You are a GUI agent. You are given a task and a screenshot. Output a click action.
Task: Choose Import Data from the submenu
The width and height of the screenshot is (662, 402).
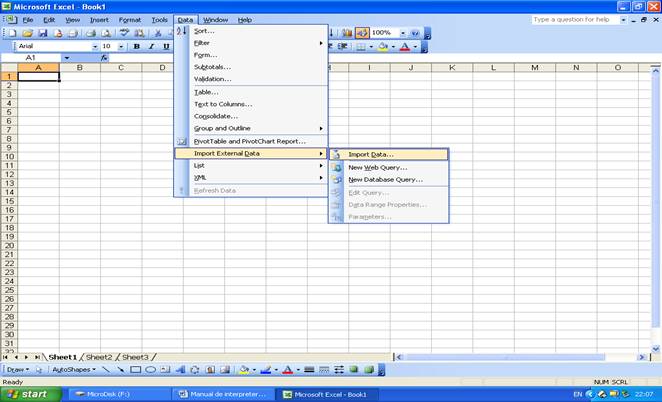click(x=371, y=154)
